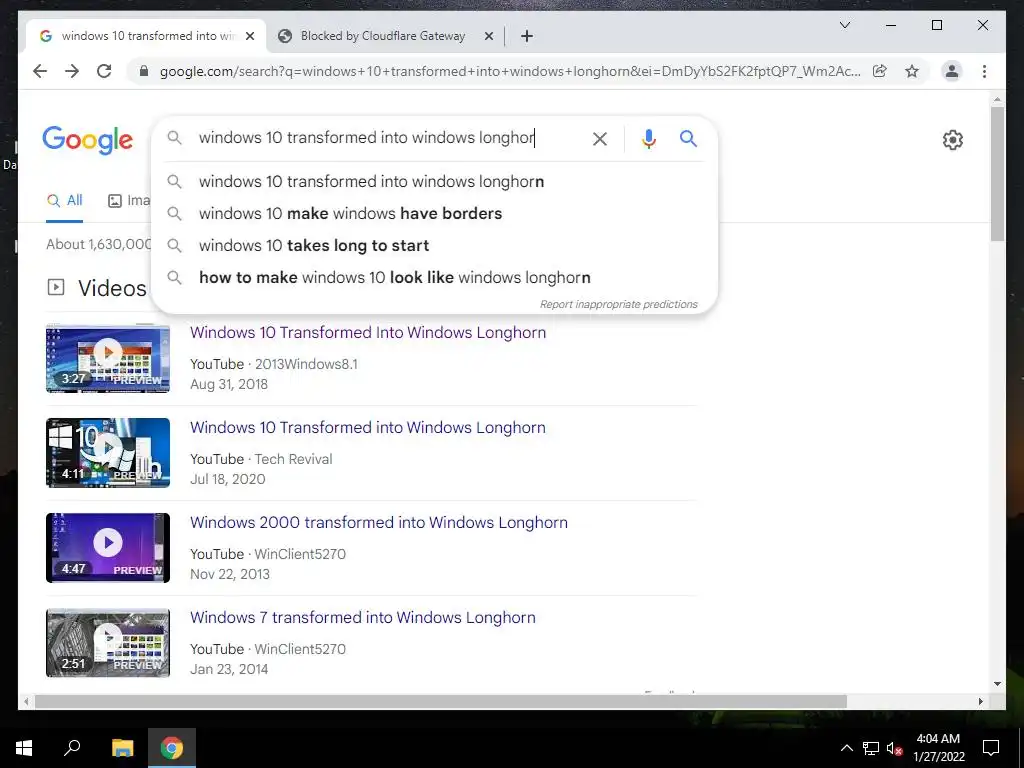Open Tech Revival's Windows 10 Longhorn video link

[368, 428]
